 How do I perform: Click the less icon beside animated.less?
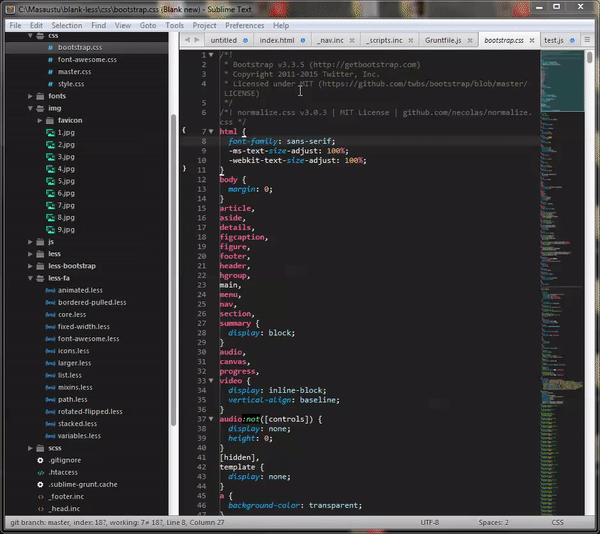[50, 290]
